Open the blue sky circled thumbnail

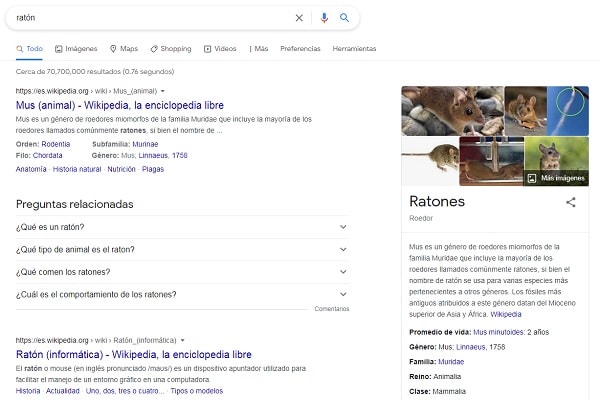click(568, 111)
